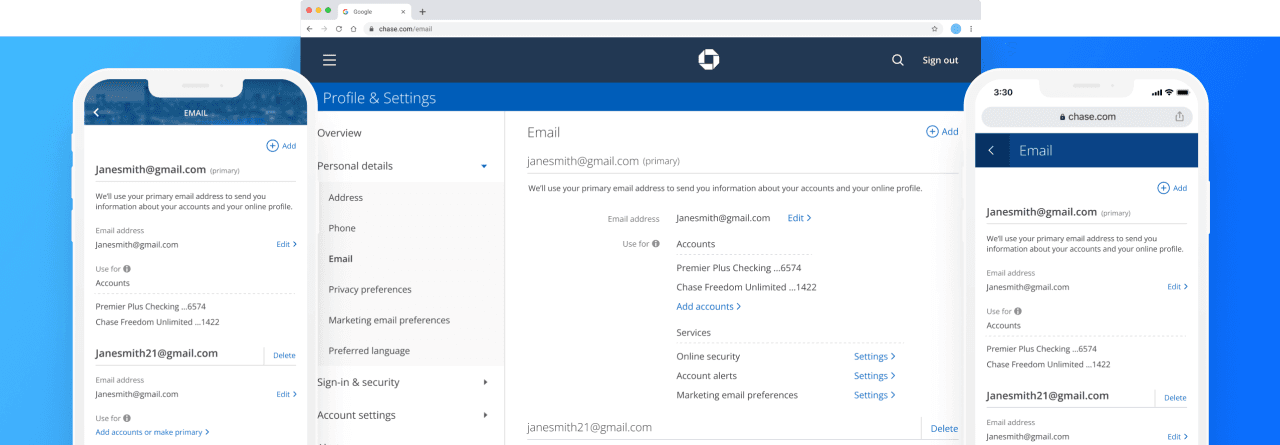Viewport: 1280px width, 445px height.
Task: Select Phone in the sidebar
Action: point(342,228)
